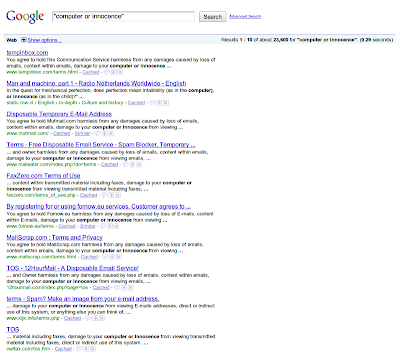
Task: Promote the Man and machine result
Action: click(159, 103)
